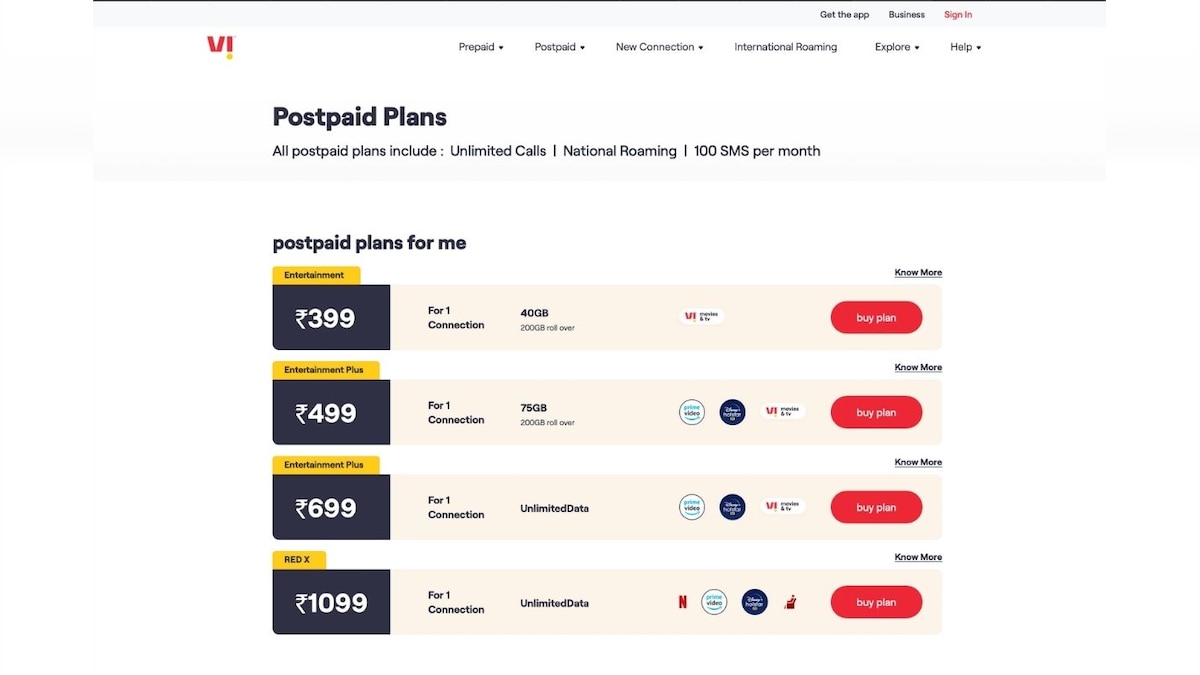Select the Disney+ Hotstar icon on ₹1099 plan

coord(755,601)
